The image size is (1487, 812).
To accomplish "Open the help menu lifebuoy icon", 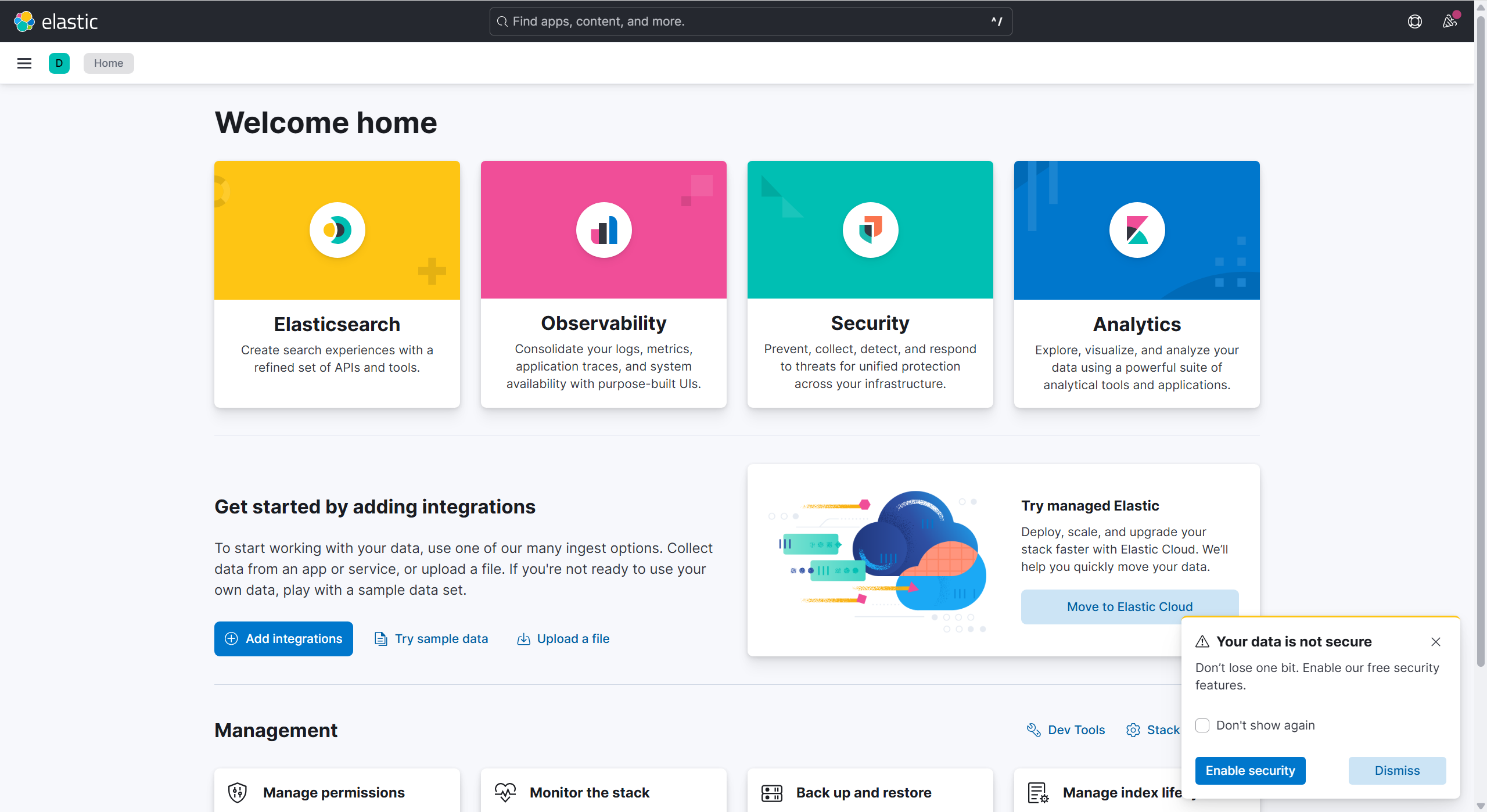I will click(1414, 21).
